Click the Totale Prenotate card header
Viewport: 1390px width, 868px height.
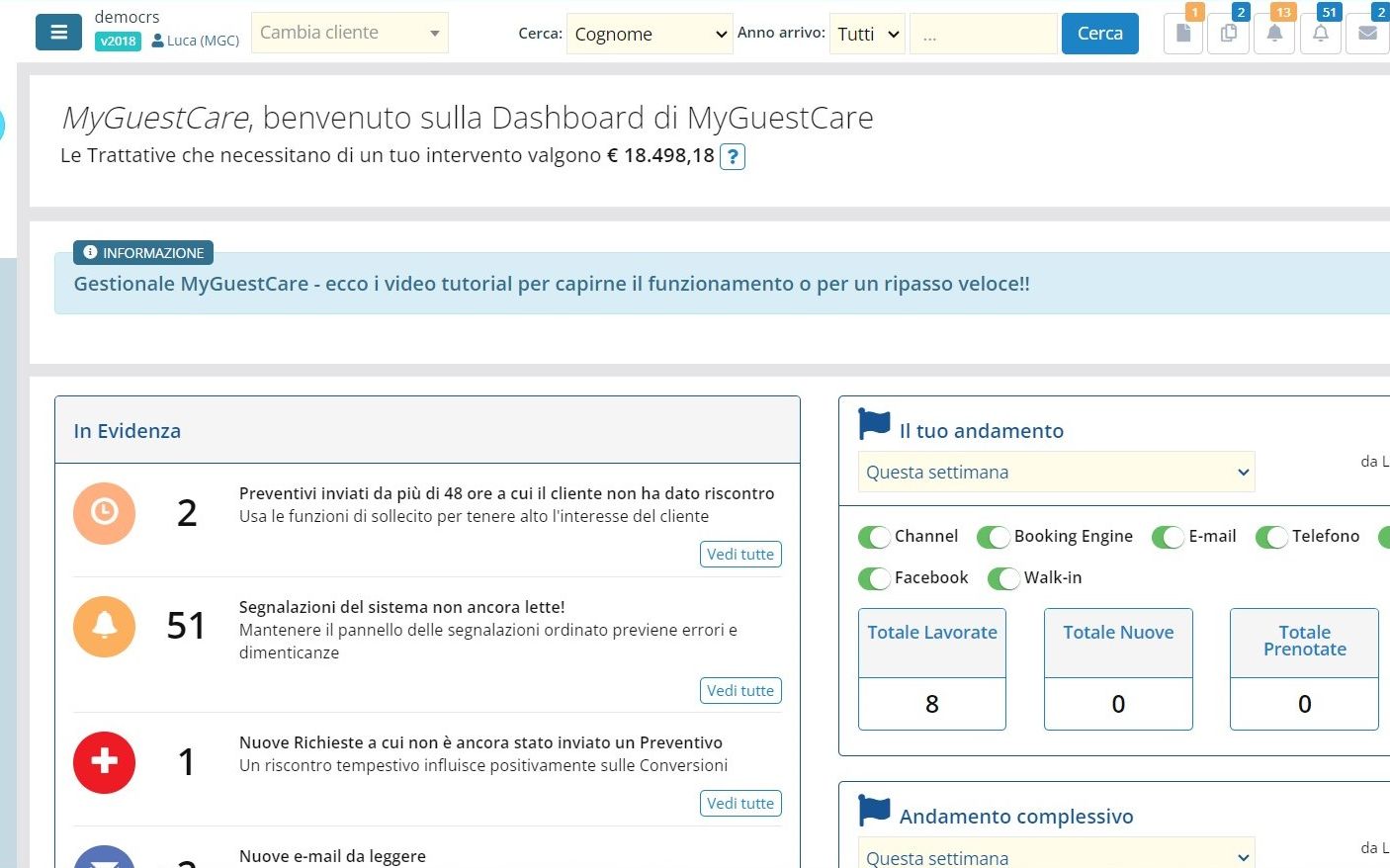pyautogui.click(x=1304, y=643)
